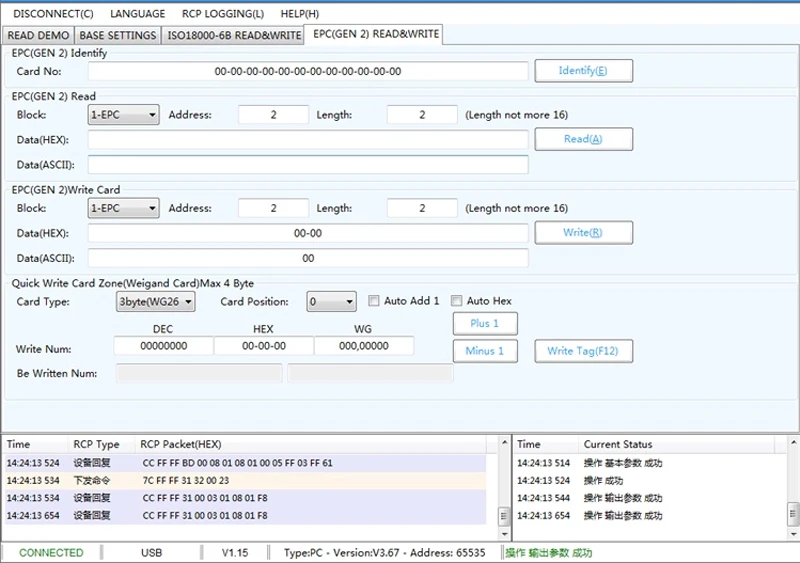Open the HELP(H) menu

299,14
